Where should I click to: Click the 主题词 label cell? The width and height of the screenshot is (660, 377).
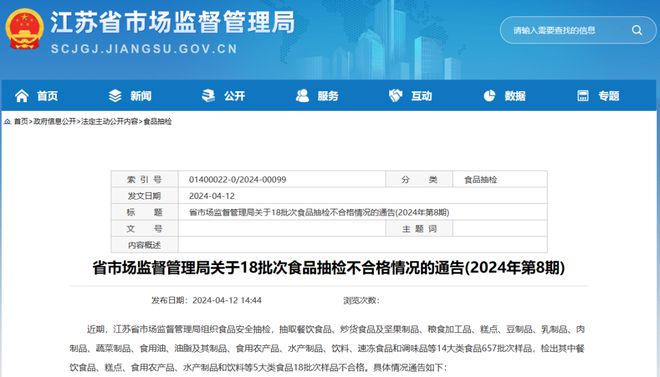click(419, 229)
